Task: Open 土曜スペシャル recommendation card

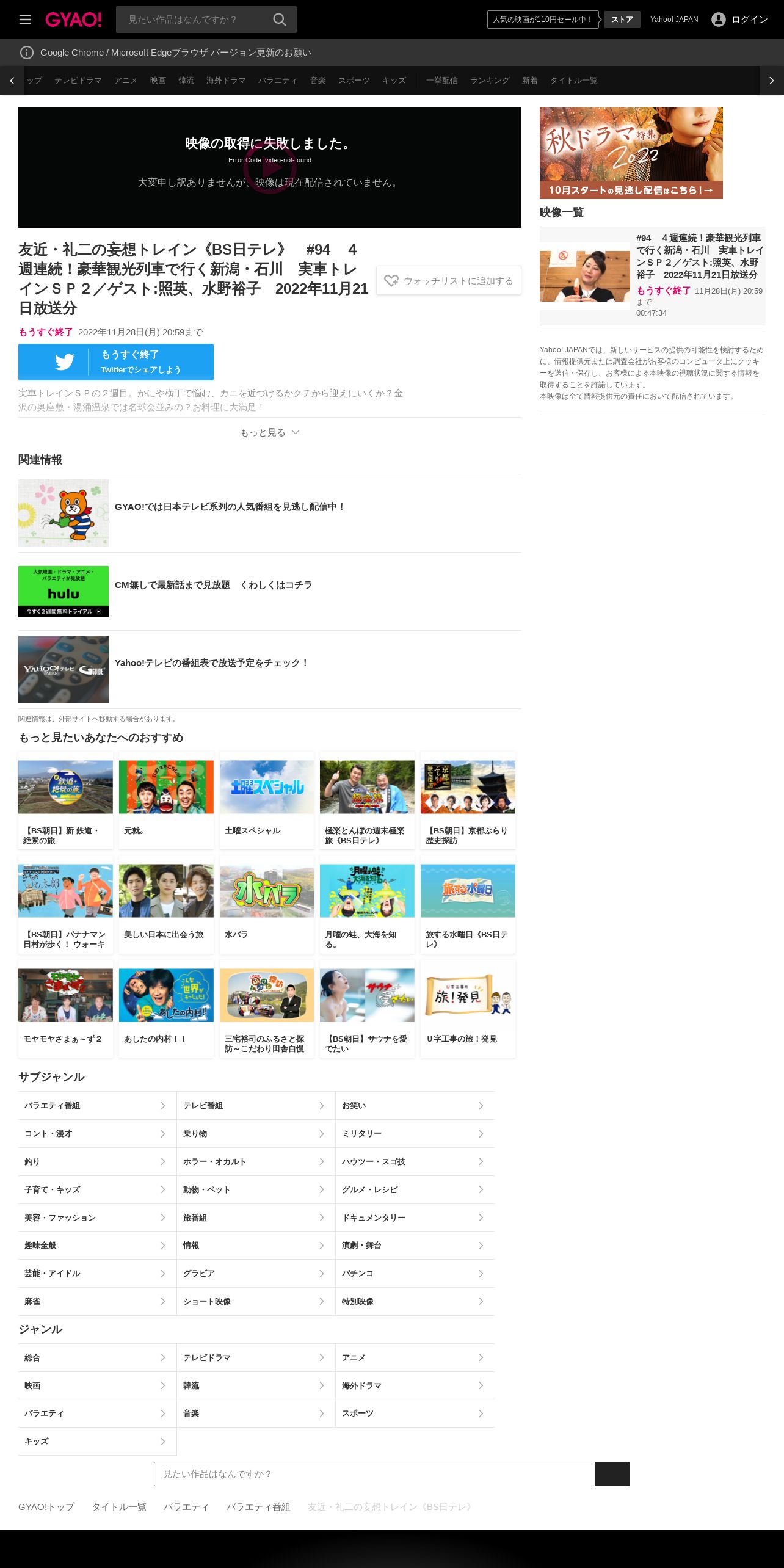Action: click(267, 800)
